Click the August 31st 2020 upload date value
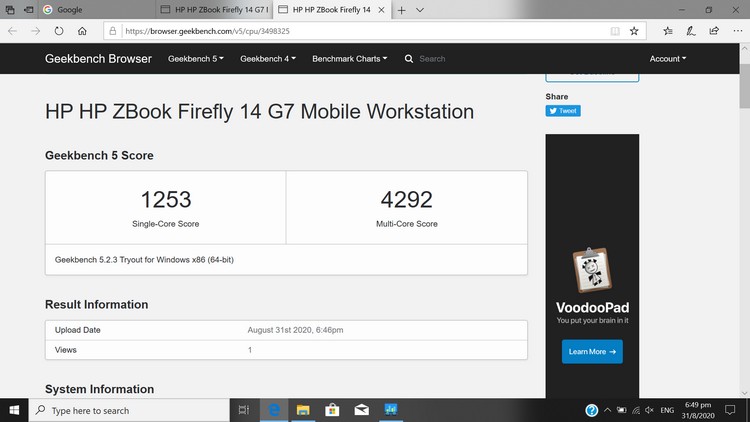 pos(295,330)
